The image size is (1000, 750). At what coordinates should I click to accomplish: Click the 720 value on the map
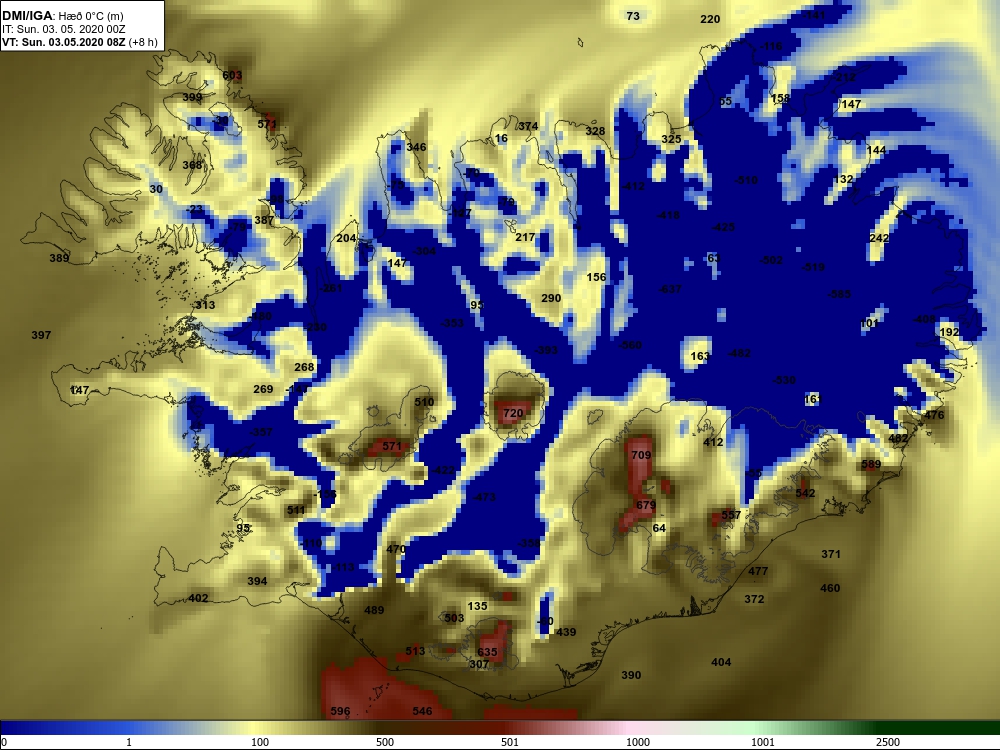point(513,413)
